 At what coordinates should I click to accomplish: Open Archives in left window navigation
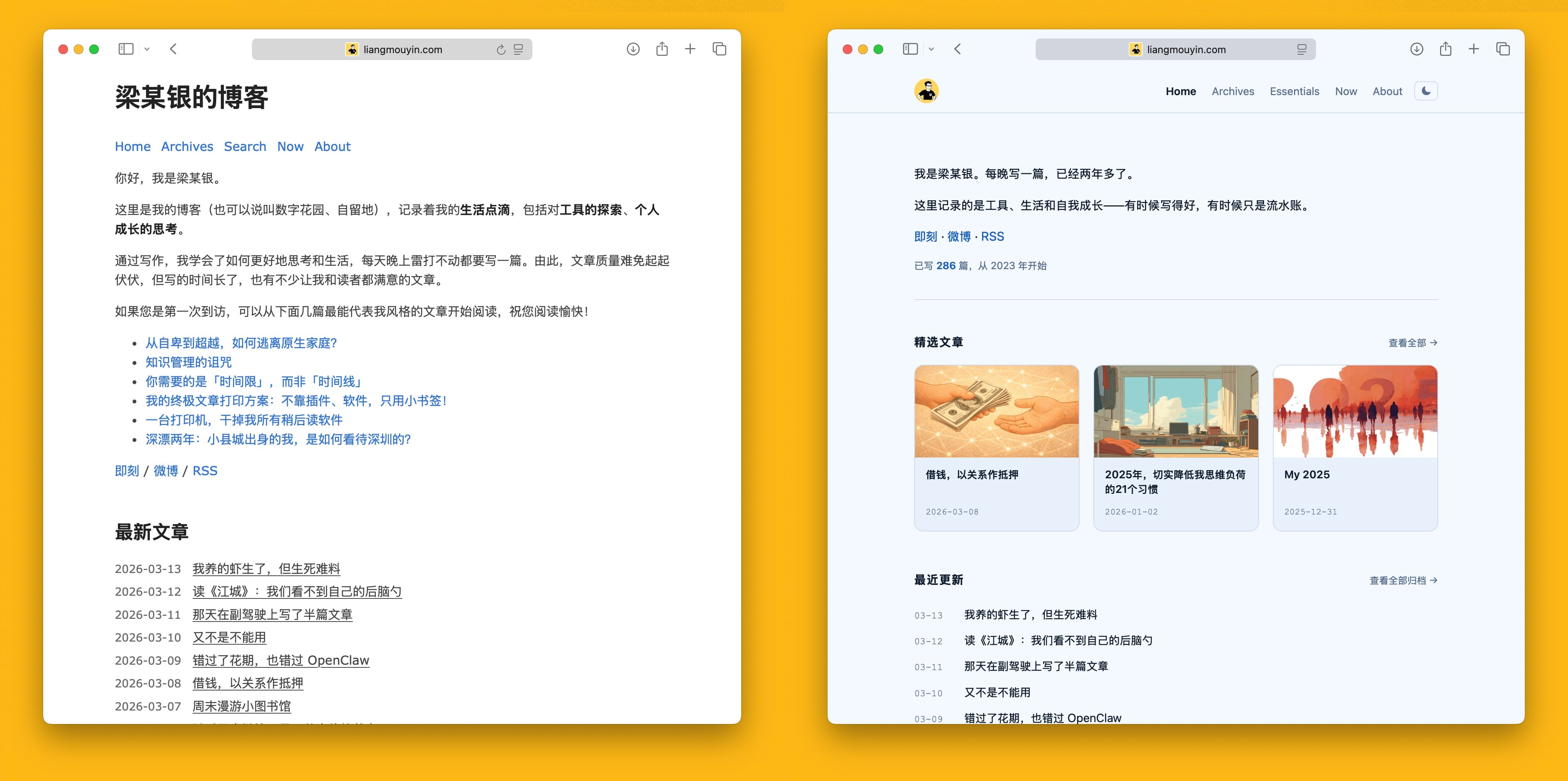click(187, 147)
